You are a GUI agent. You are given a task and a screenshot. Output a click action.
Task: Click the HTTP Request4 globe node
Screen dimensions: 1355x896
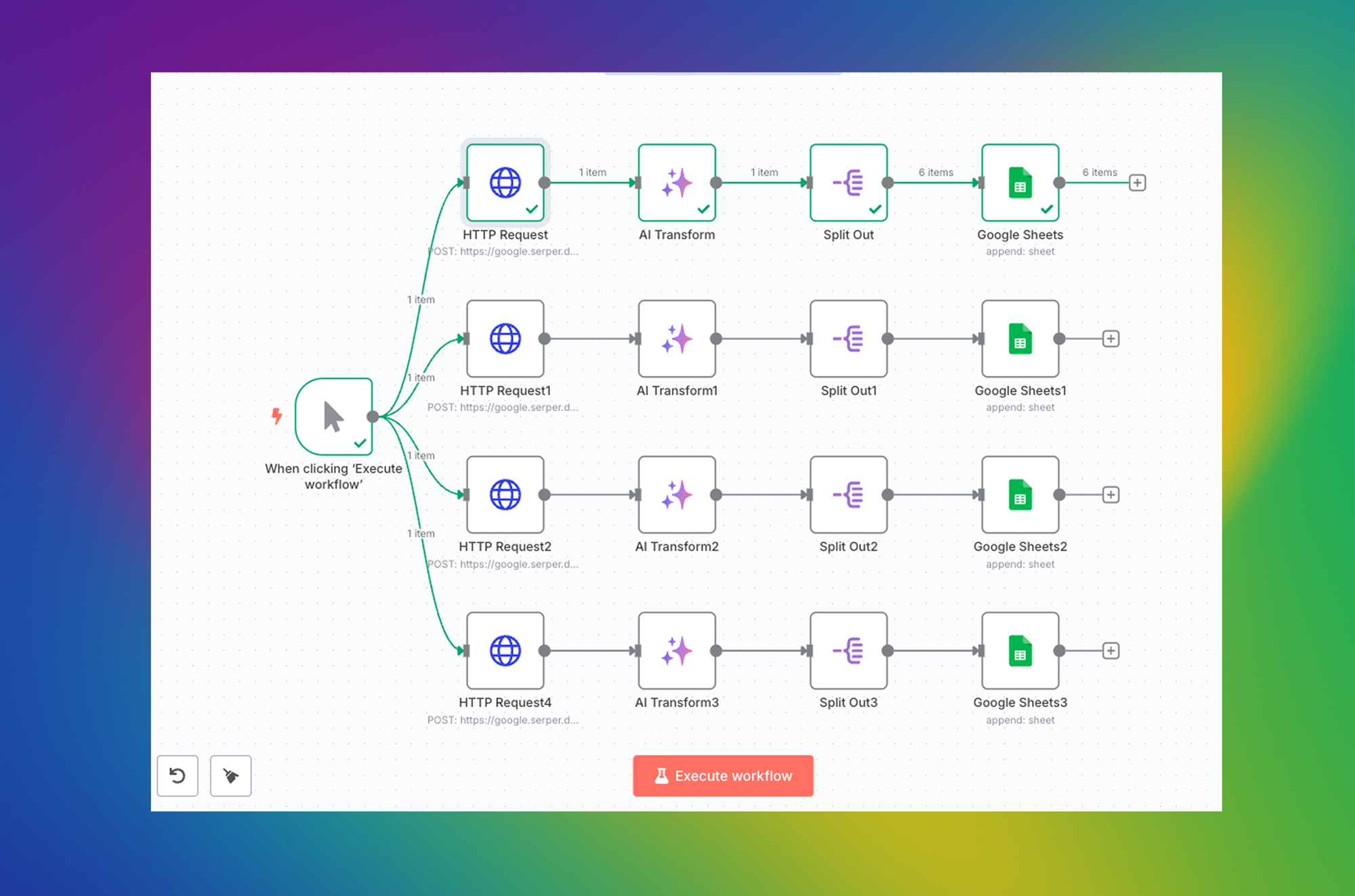[505, 651]
